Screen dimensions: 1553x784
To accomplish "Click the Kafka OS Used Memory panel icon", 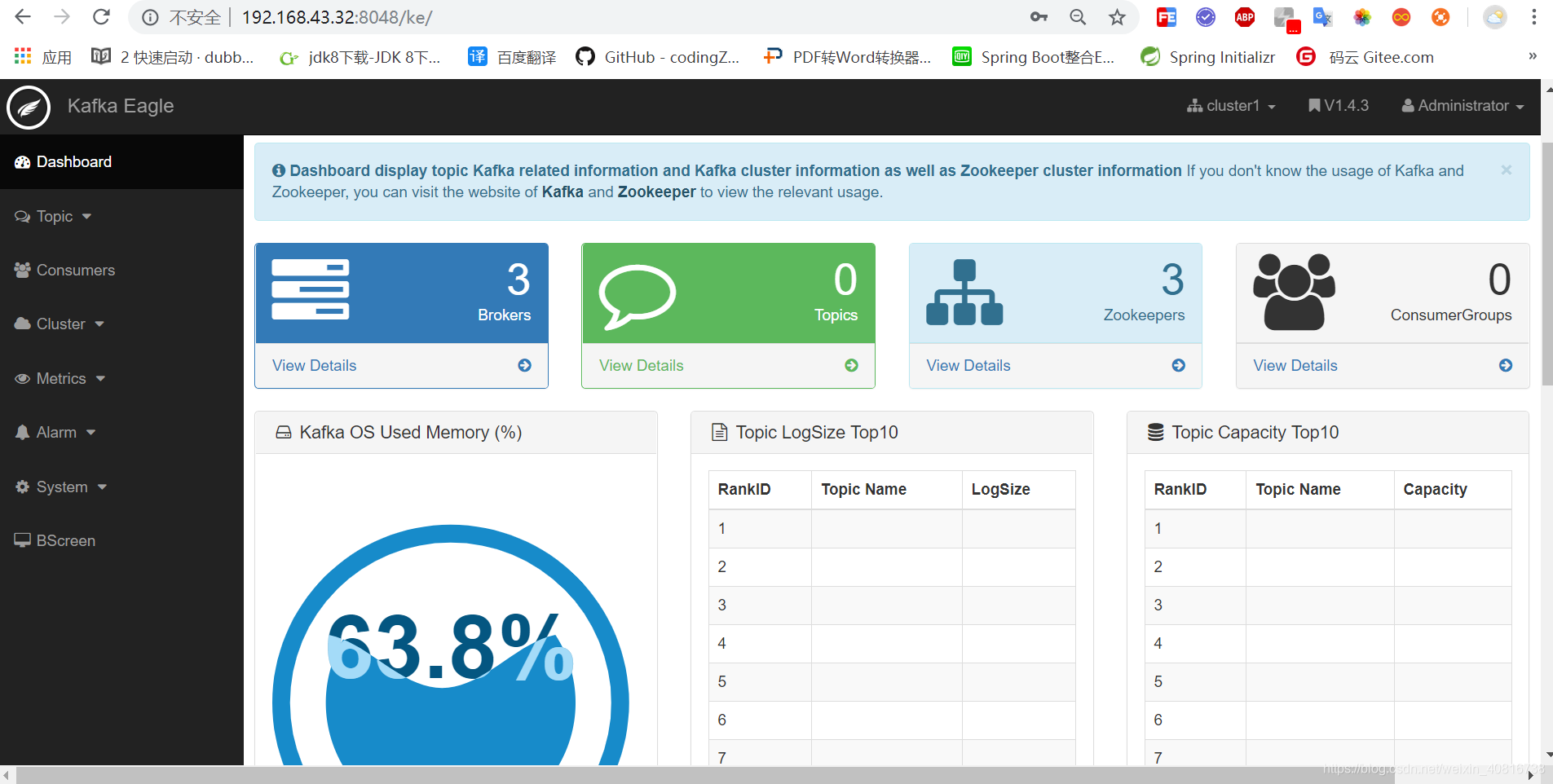I will pyautogui.click(x=283, y=432).
